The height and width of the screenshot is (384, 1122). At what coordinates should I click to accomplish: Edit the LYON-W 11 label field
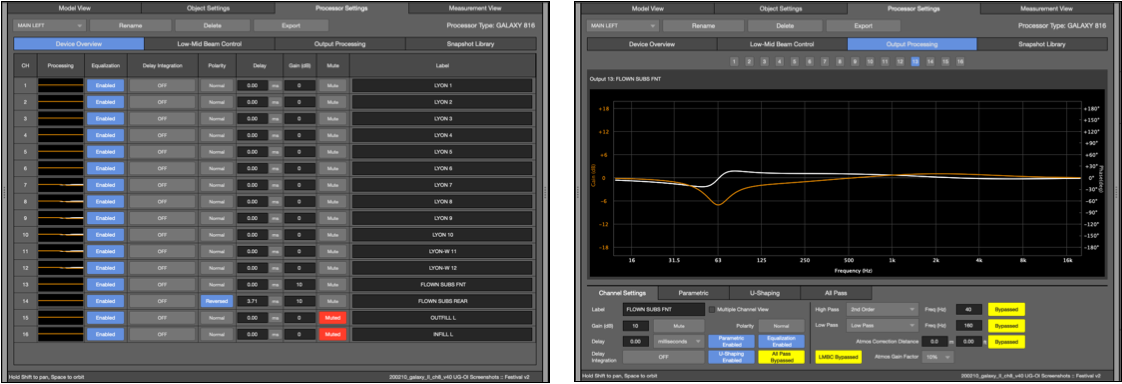pos(442,251)
